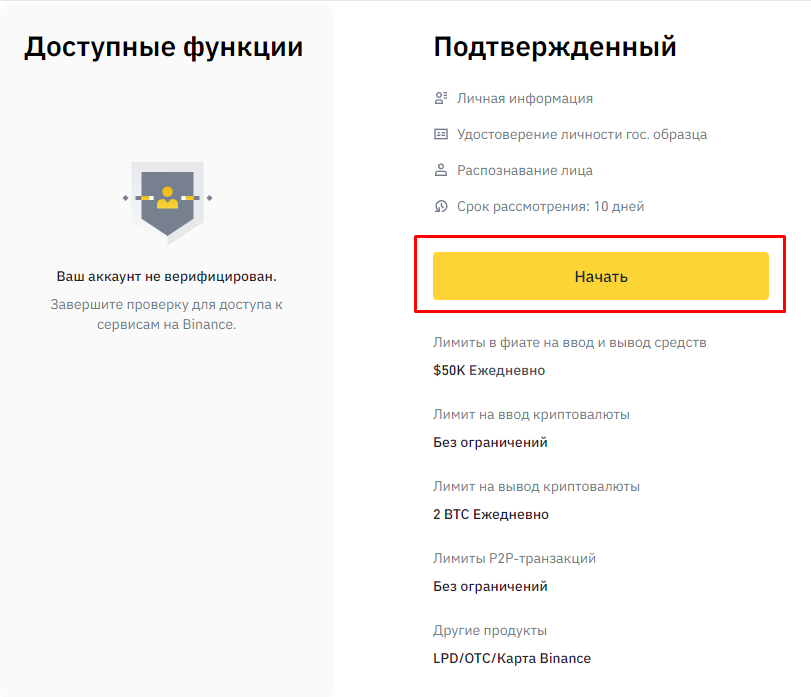Click the Подтвержденный heading
Screen dimensions: 811x697
tap(555, 46)
